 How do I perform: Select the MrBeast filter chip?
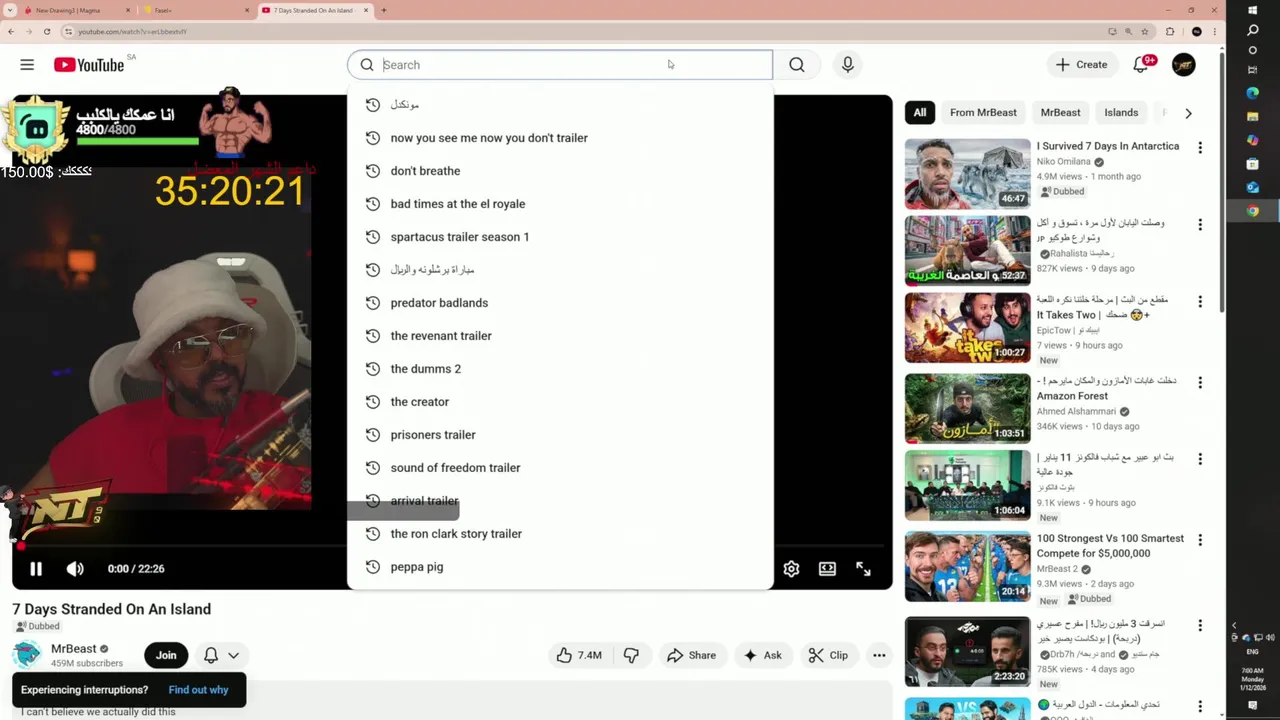point(1060,113)
